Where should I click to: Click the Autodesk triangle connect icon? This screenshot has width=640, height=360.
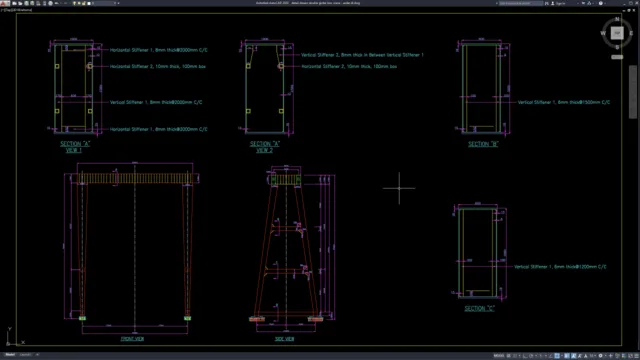[589, 3]
